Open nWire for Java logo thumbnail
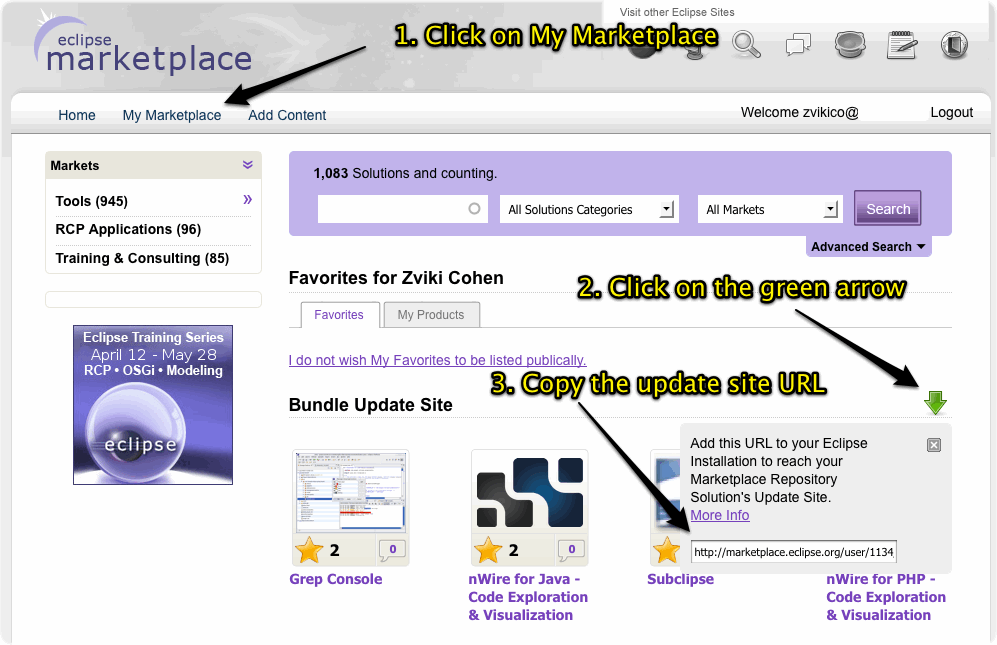The width and height of the screenshot is (997, 645). [x=530, y=492]
